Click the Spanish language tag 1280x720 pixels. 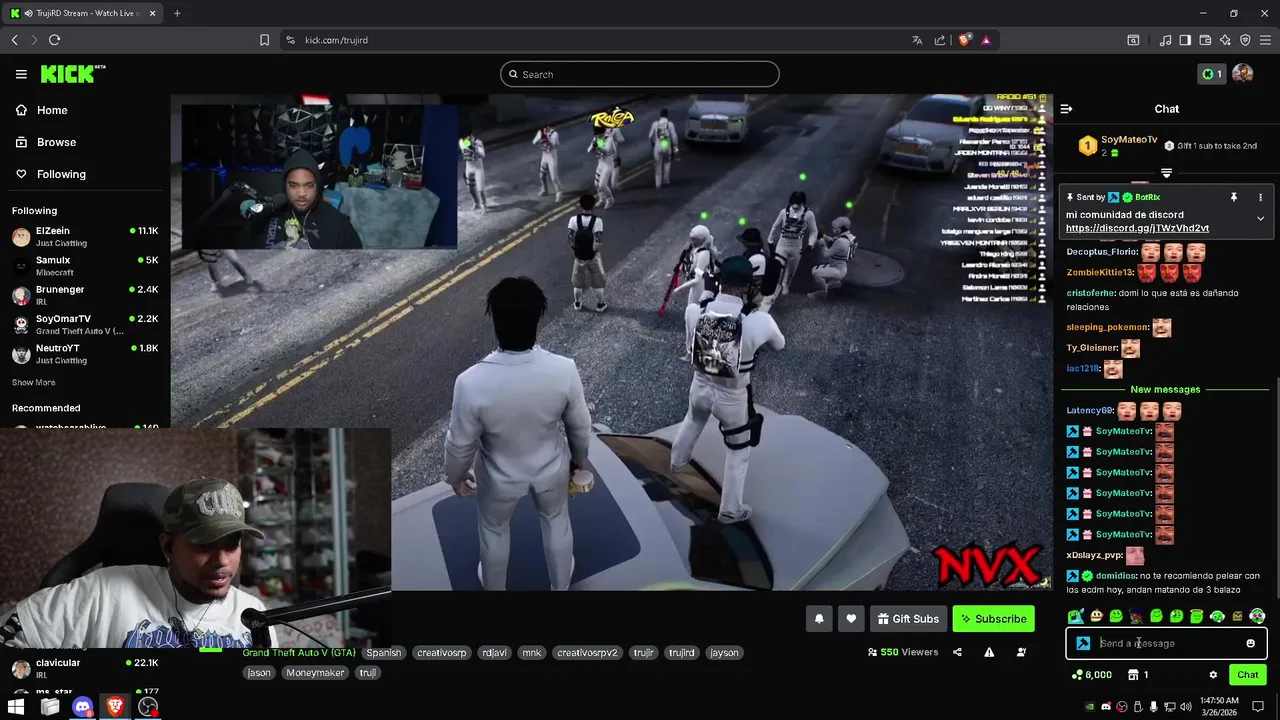(383, 653)
